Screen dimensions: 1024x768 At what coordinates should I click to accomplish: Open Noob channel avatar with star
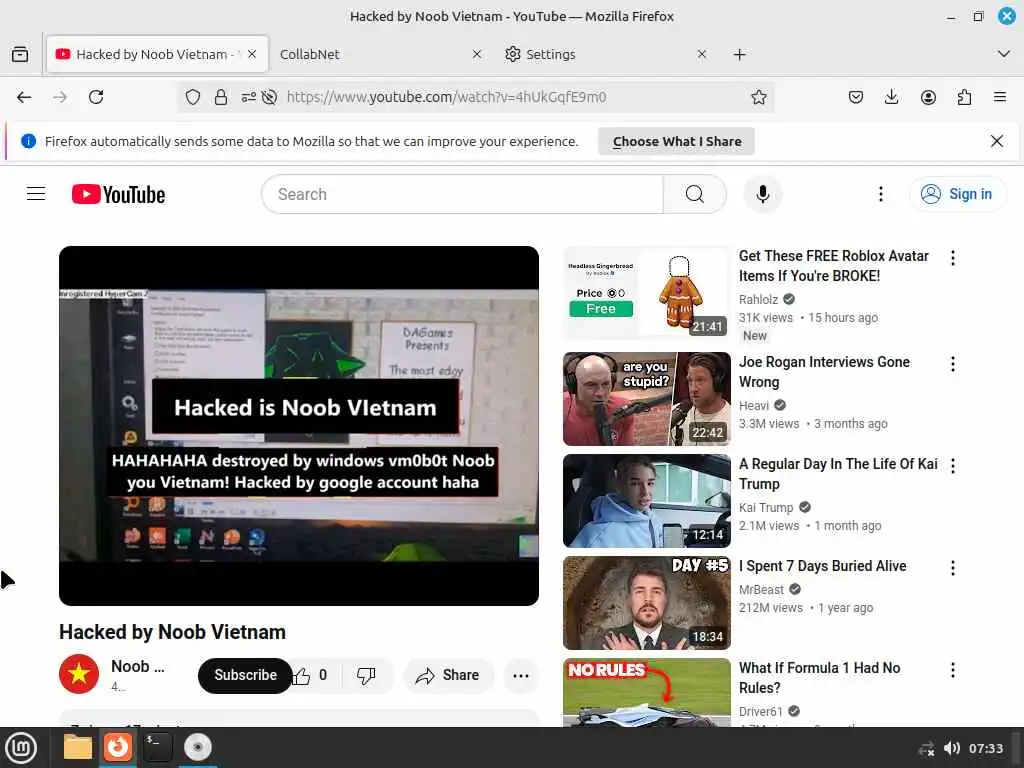coord(79,673)
